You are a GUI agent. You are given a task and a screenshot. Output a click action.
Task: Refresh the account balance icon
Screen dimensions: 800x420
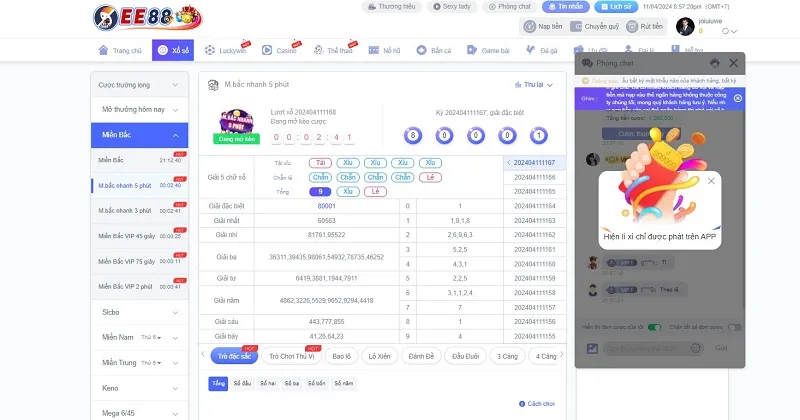click(x=725, y=31)
